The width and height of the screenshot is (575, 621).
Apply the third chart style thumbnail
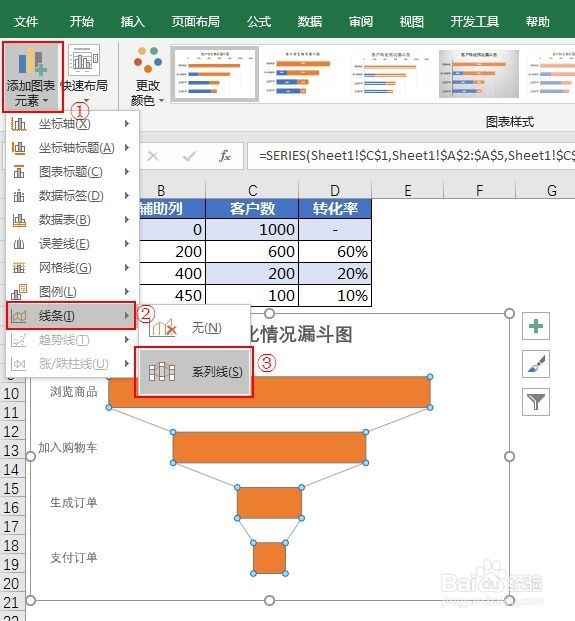pos(390,74)
